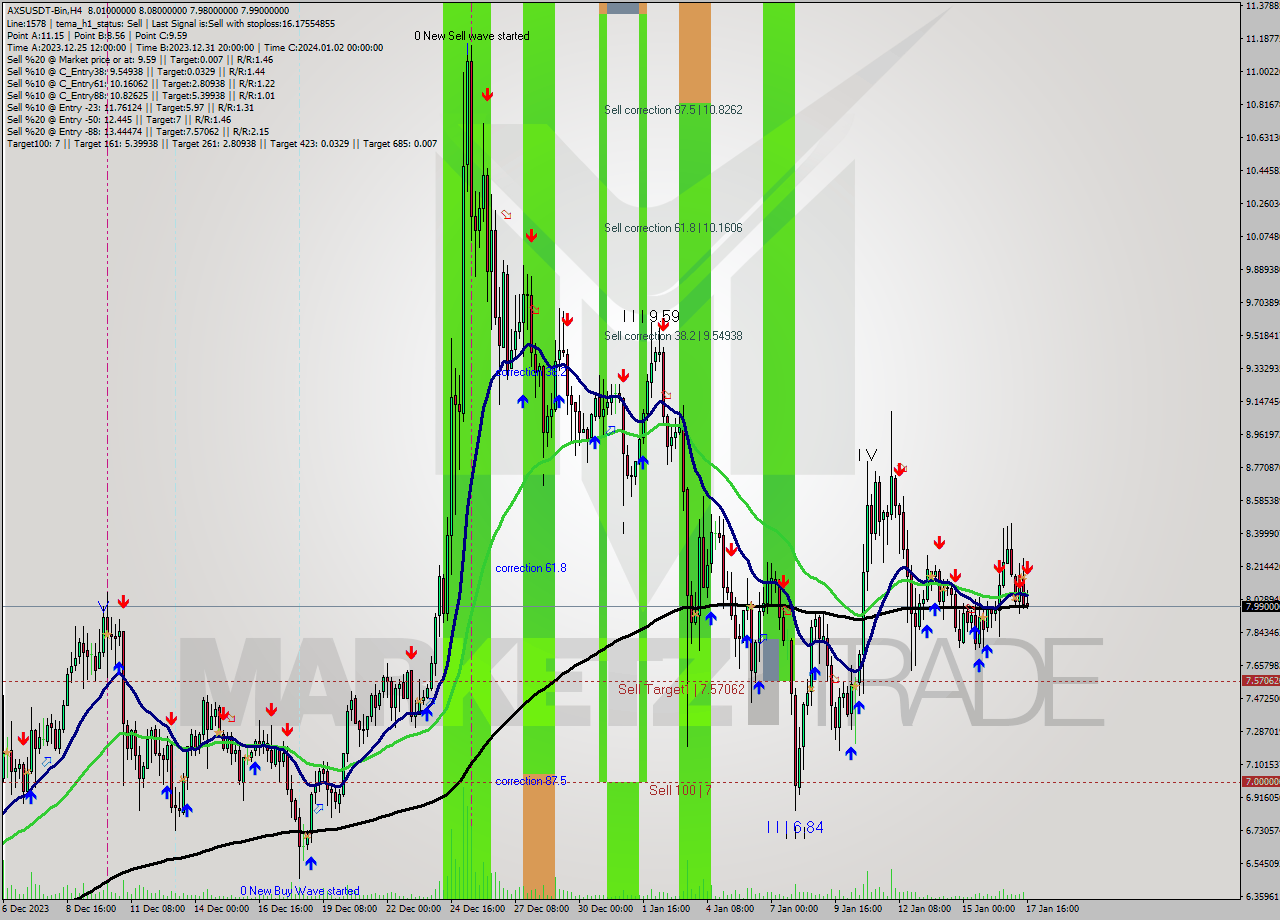
Task: Click 'Sell correction 38.2 | 9.54938' label
Action: [x=673, y=336]
